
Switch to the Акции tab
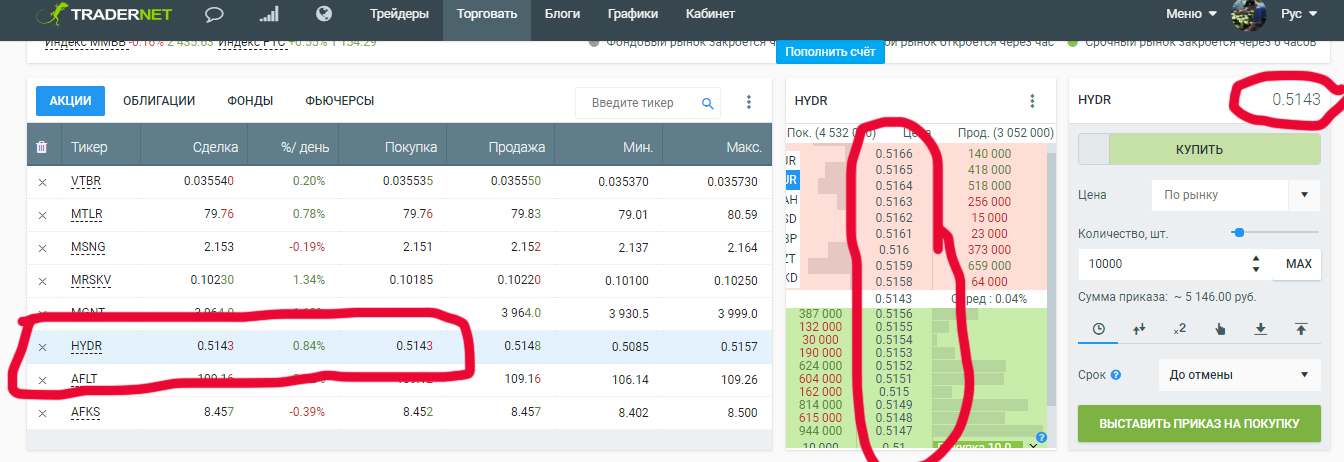click(x=71, y=101)
